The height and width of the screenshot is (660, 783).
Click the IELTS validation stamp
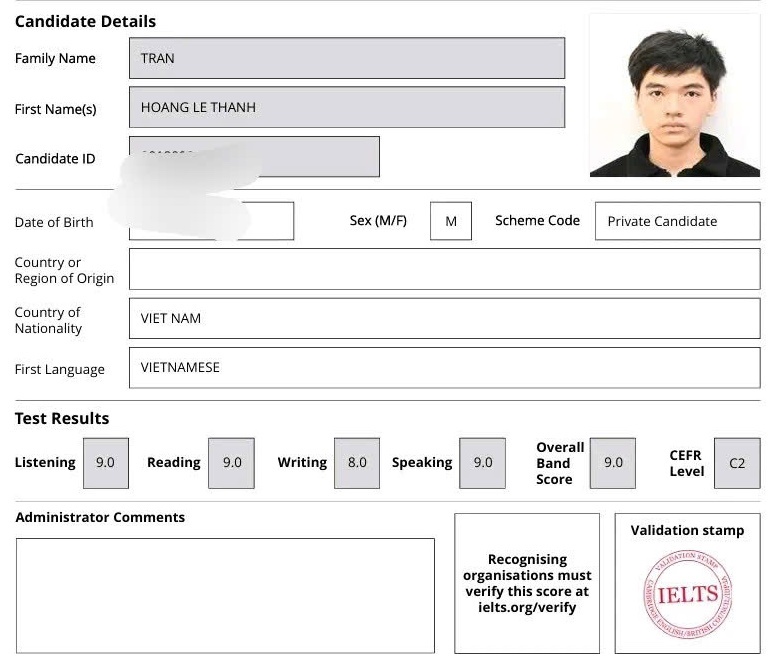686,594
